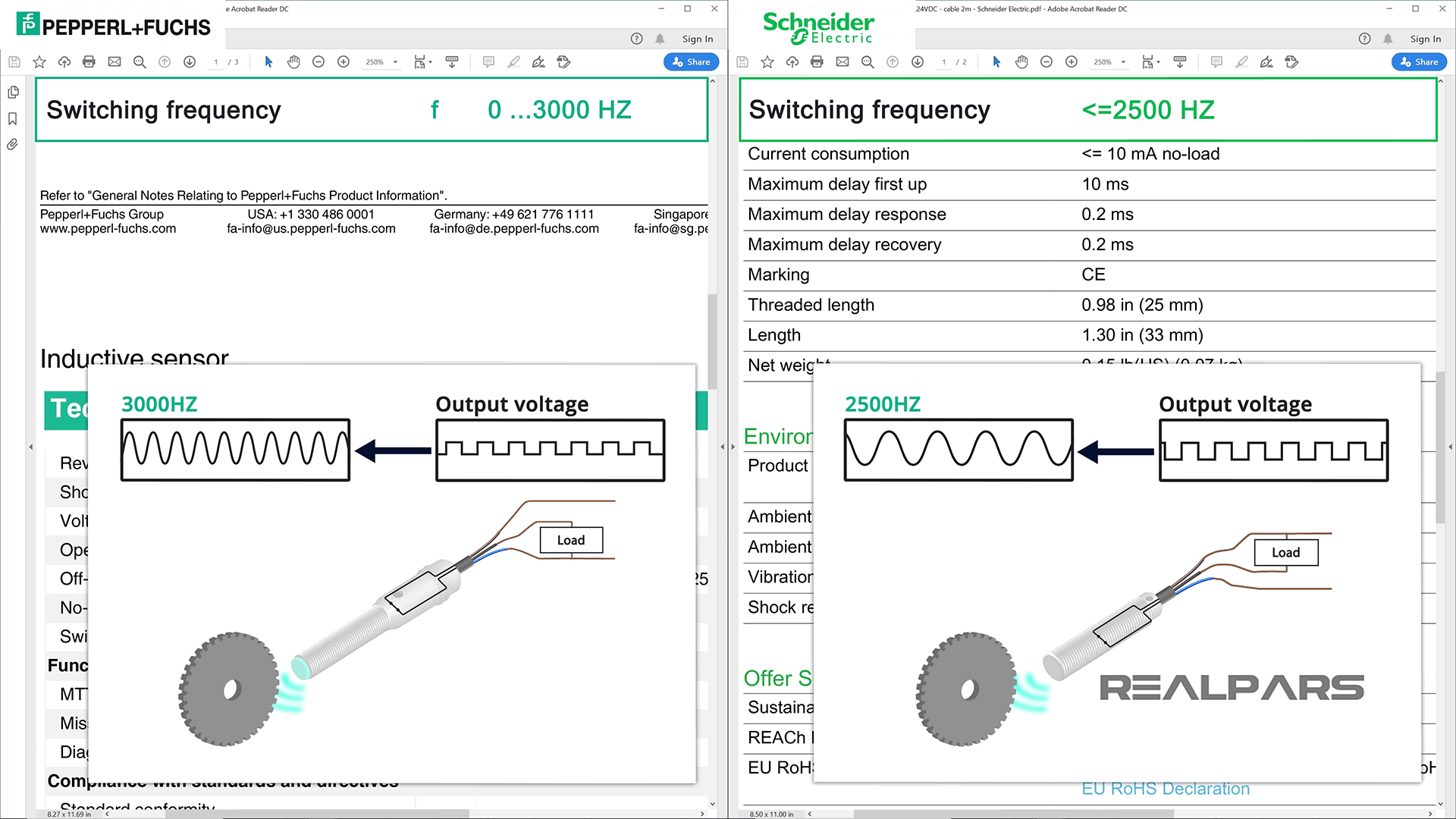
Task: Open the zoom level dropdown in Schneider window
Action: click(x=1122, y=61)
